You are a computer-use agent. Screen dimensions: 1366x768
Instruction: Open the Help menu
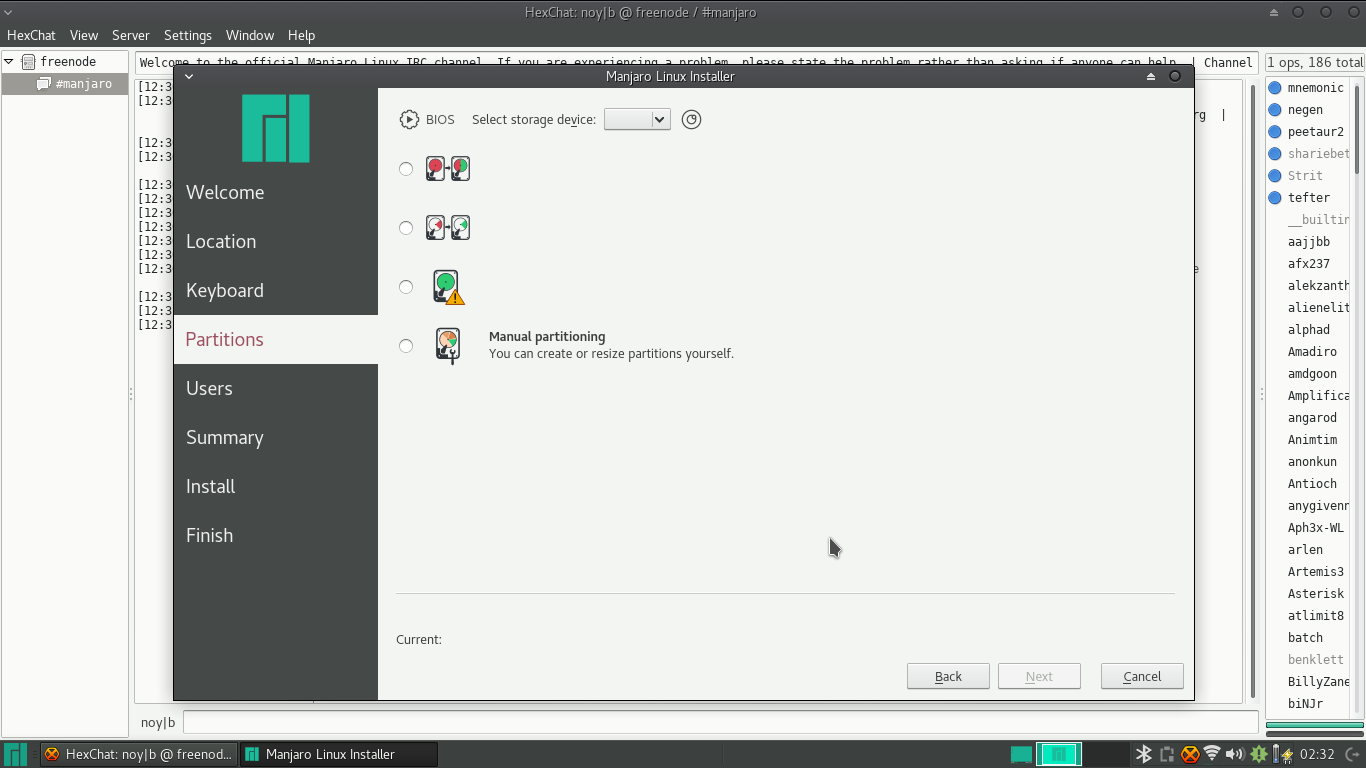(301, 35)
